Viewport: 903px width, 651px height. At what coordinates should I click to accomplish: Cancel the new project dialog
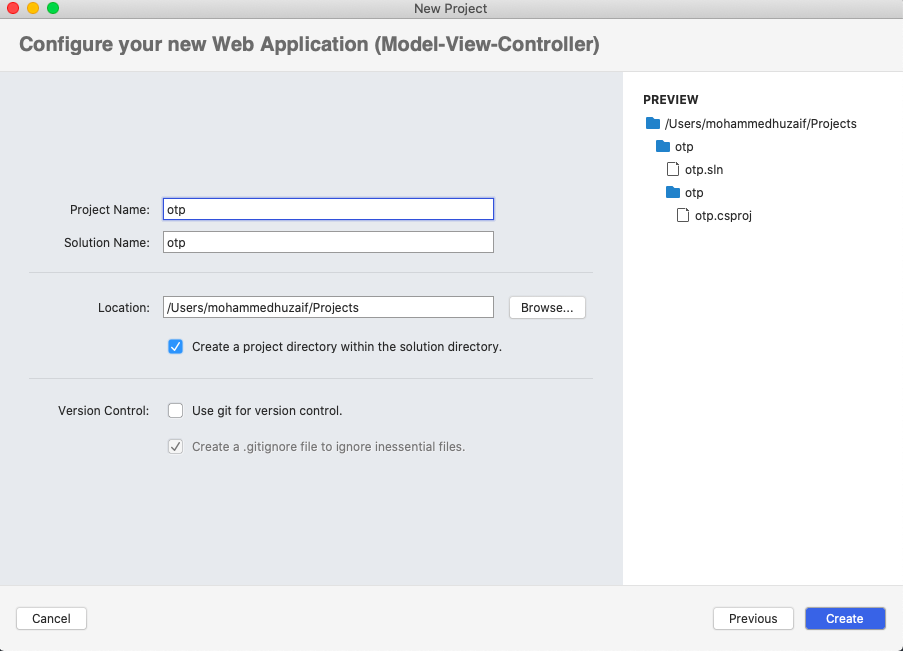click(51, 618)
